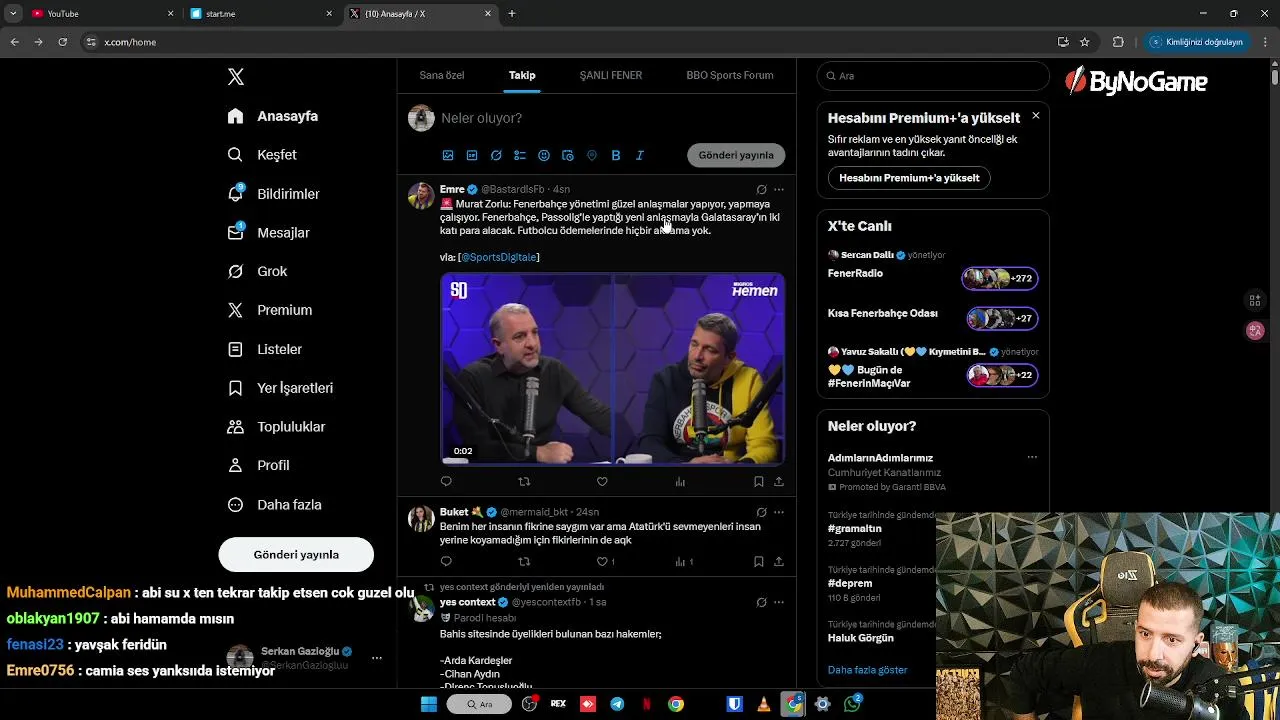Open #gramaltın trending topic
Image resolution: width=1280 pixels, height=720 pixels.
854,528
